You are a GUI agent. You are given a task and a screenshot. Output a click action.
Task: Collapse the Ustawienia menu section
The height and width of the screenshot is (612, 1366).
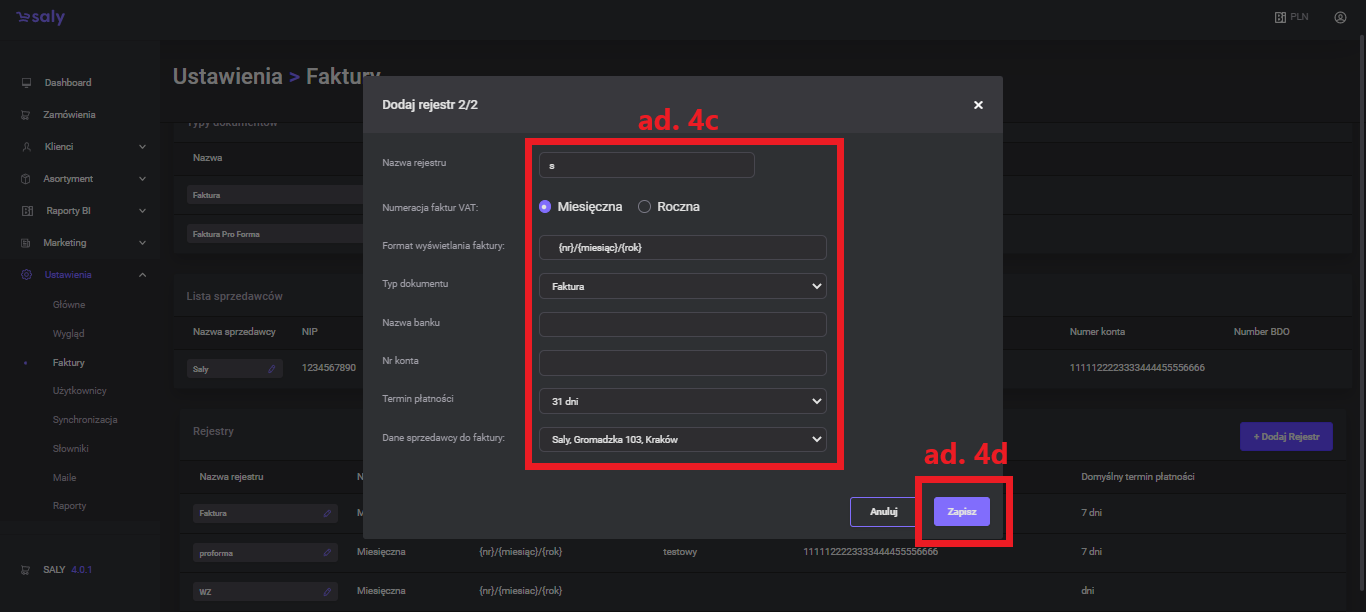[142, 275]
